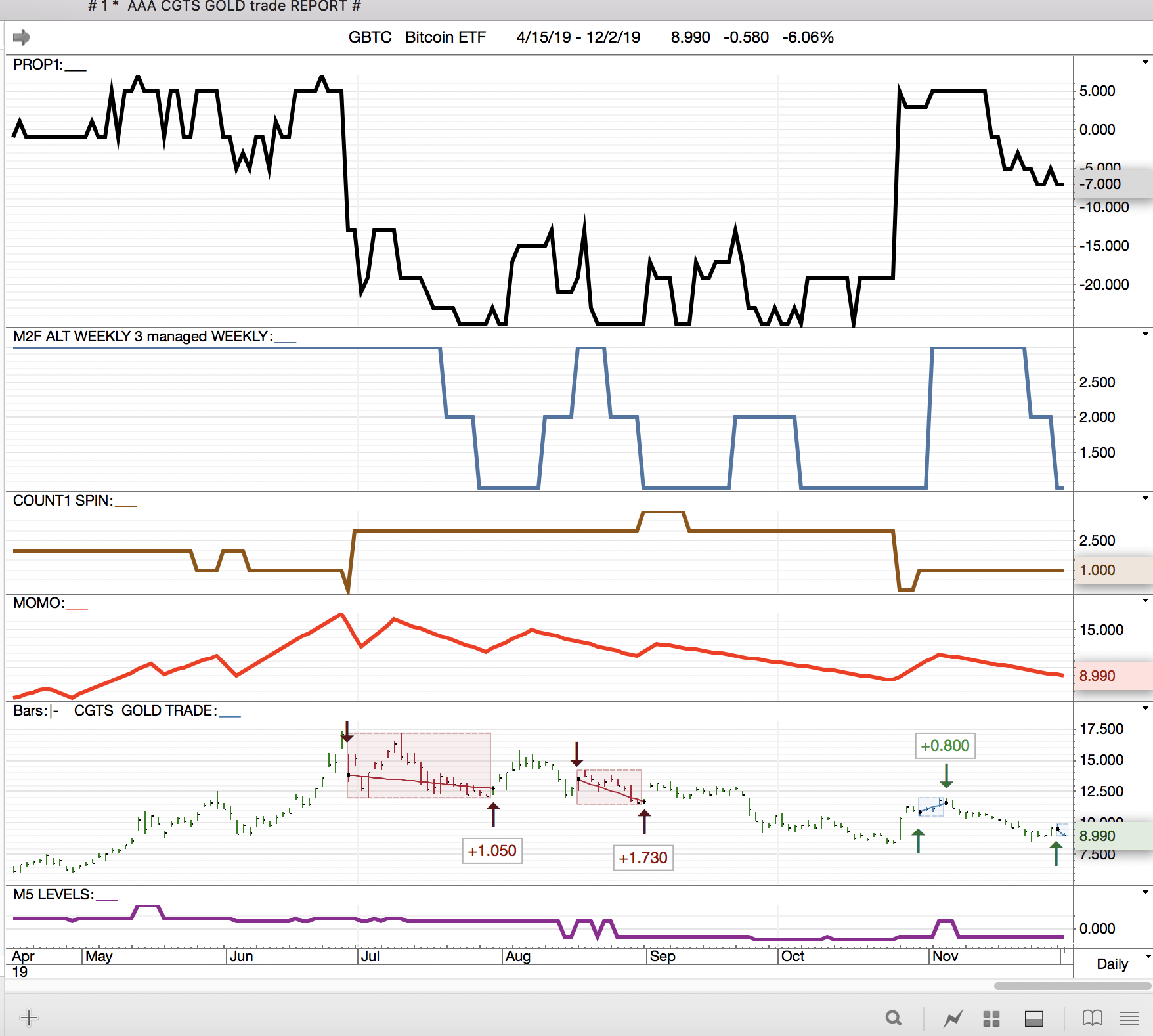Viewport: 1153px width, 1036px height.
Task: Click the 8.990 MOMO value marker
Action: pyautogui.click(x=1114, y=676)
